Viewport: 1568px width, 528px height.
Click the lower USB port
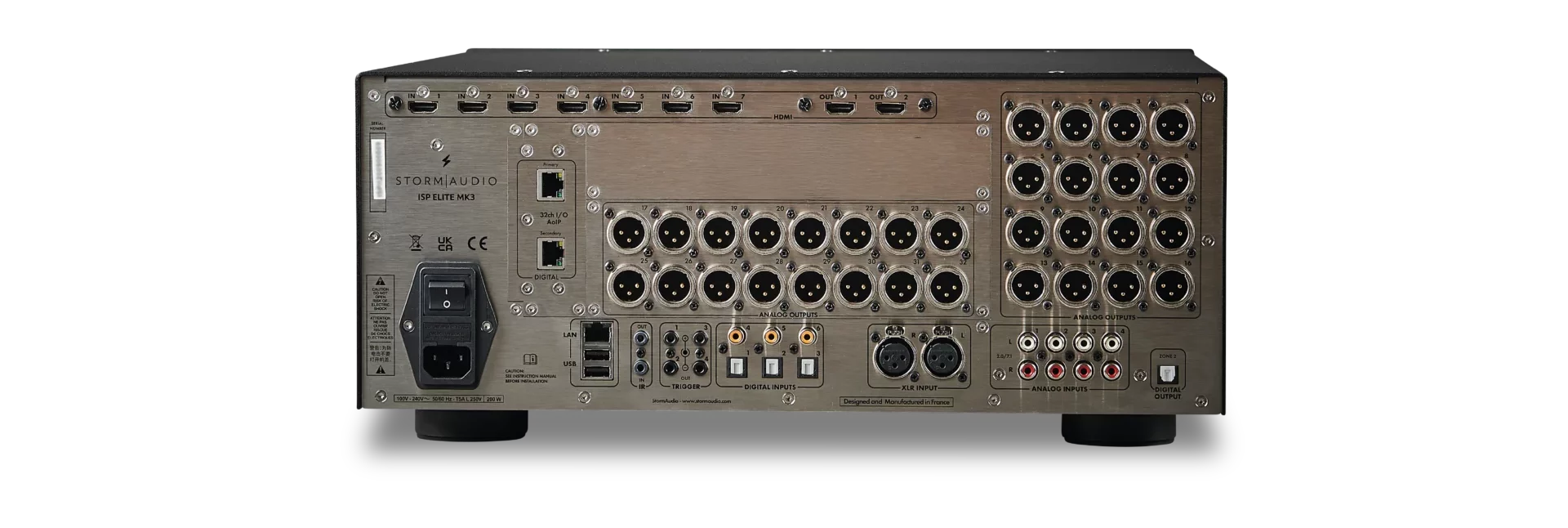click(599, 373)
